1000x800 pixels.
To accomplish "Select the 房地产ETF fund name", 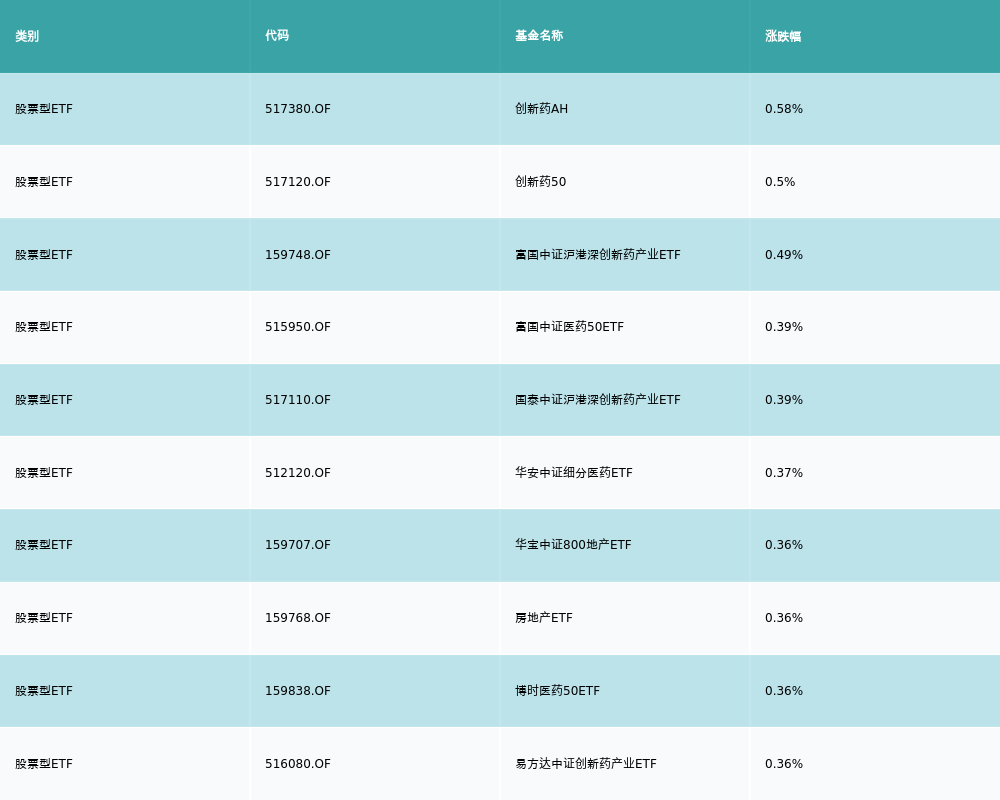I will click(544, 618).
